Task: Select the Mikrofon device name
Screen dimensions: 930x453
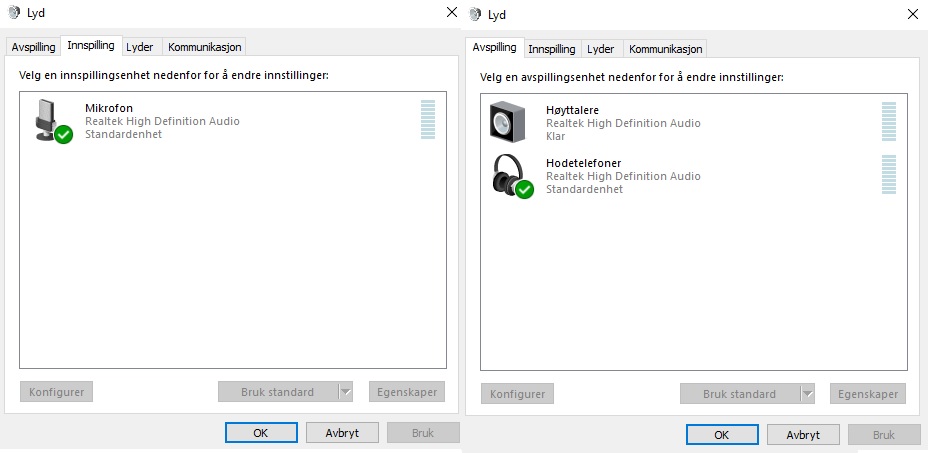Action: point(109,108)
